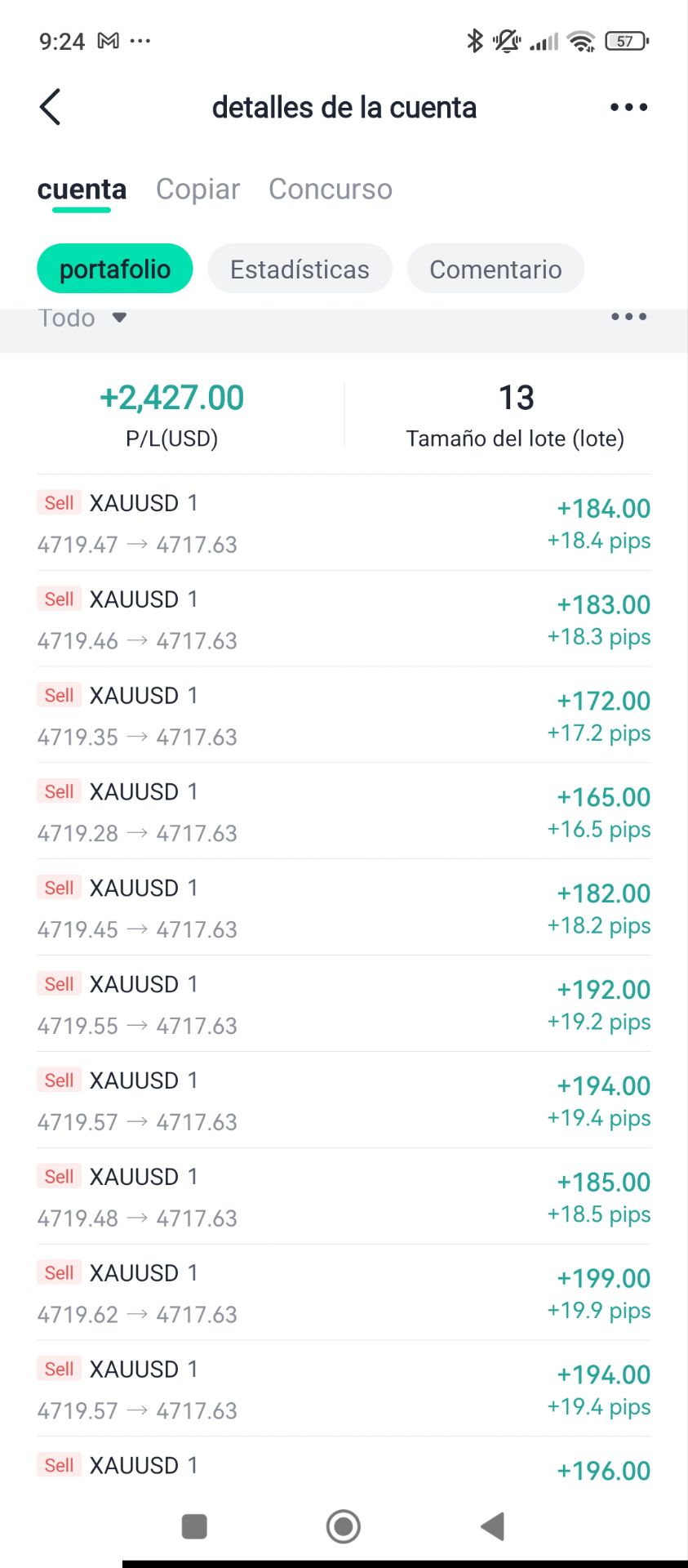Select the Estadísticas pill button
The image size is (688, 1568).
click(300, 269)
